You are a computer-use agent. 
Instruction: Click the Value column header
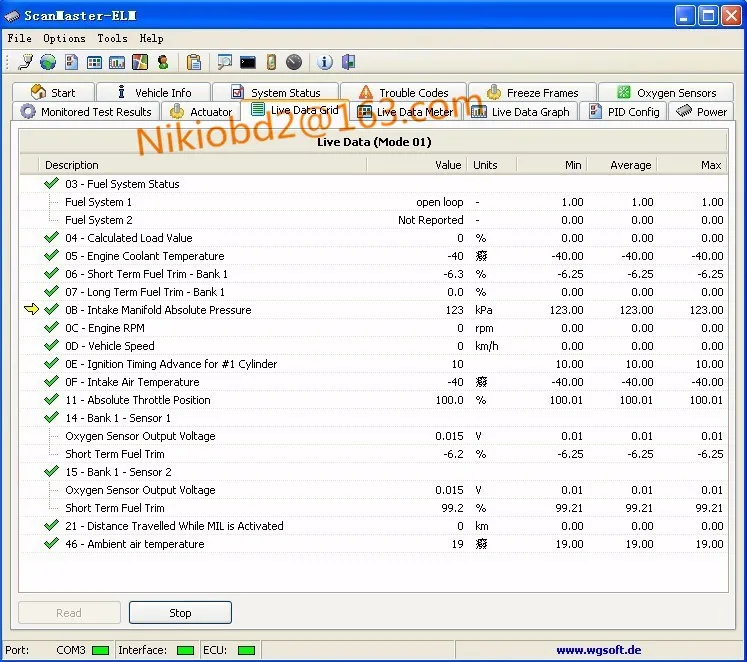click(x=417, y=165)
